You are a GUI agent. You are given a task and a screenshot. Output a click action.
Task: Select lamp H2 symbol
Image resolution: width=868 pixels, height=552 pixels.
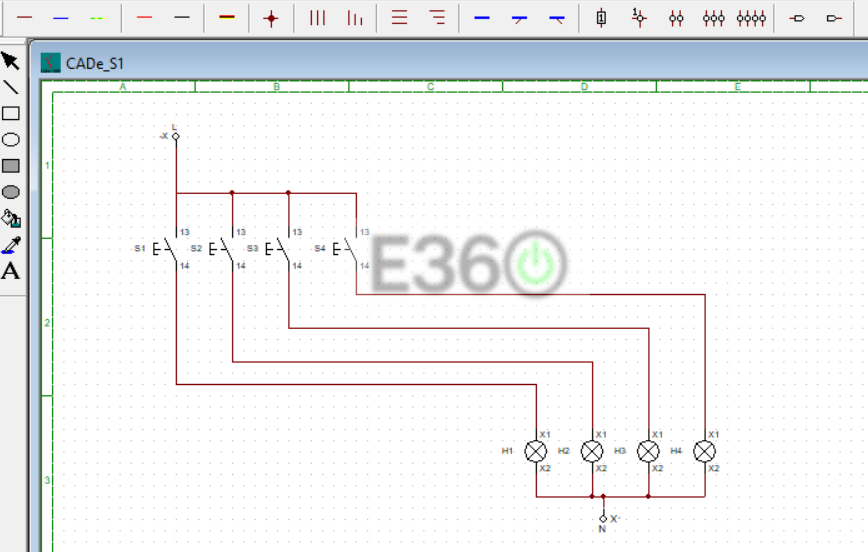[x=592, y=451]
